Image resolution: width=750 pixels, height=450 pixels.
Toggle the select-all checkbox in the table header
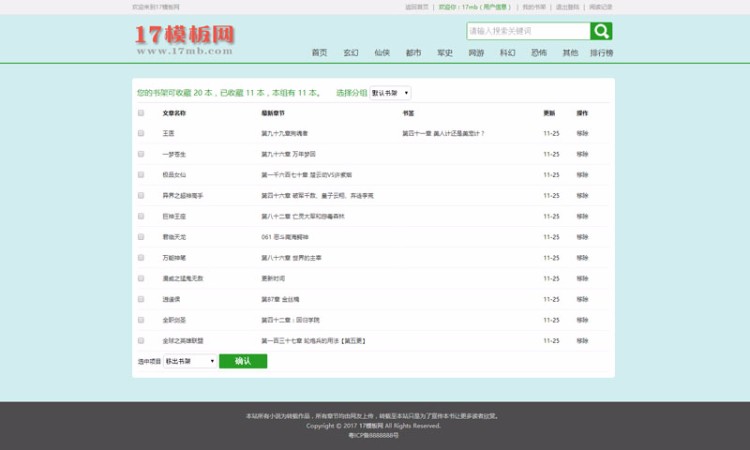141,113
